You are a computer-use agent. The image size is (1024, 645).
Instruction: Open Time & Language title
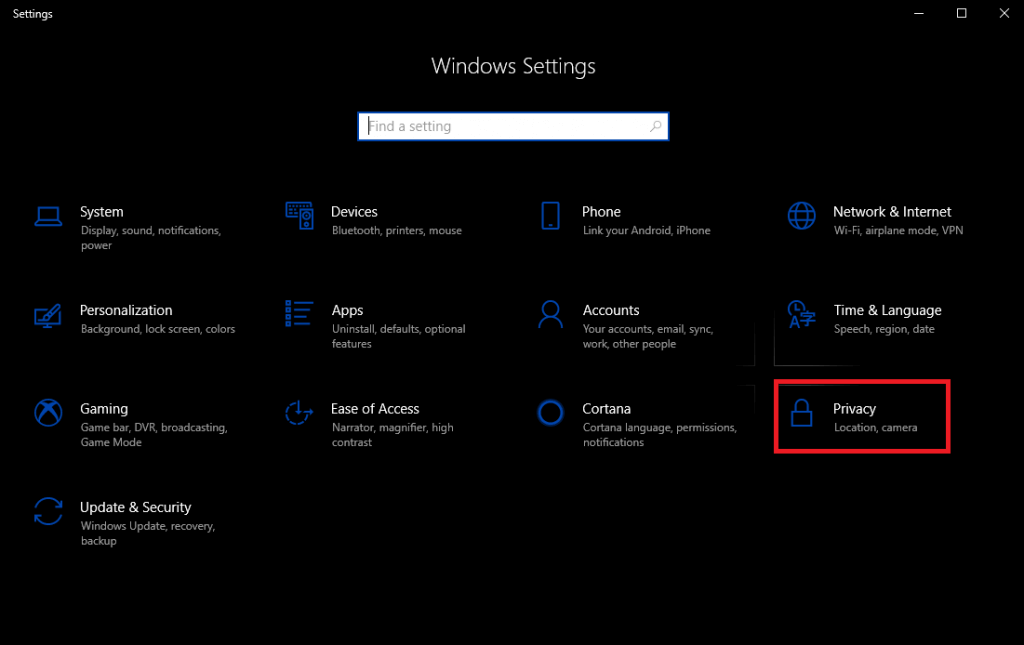pyautogui.click(x=888, y=311)
